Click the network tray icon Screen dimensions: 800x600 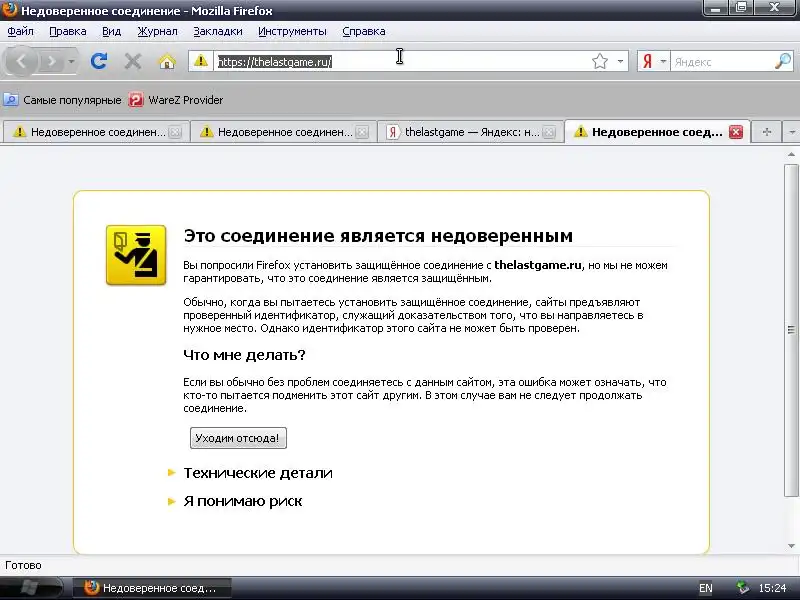click(743, 588)
